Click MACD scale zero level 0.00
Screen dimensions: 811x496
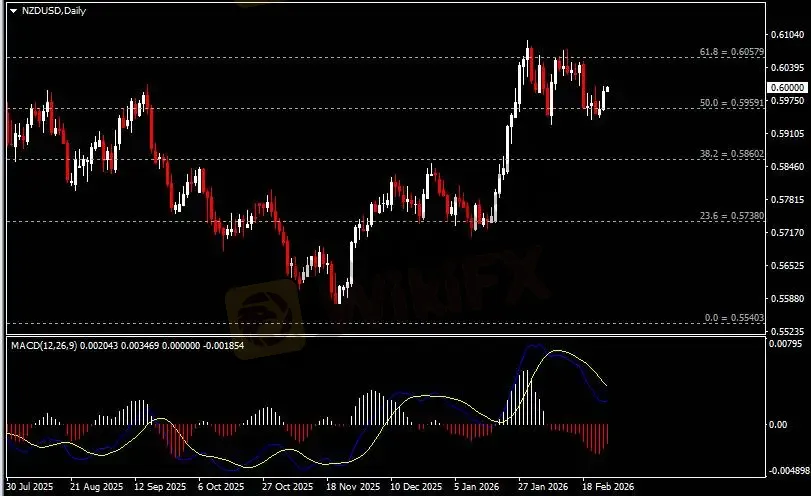[x=778, y=425]
